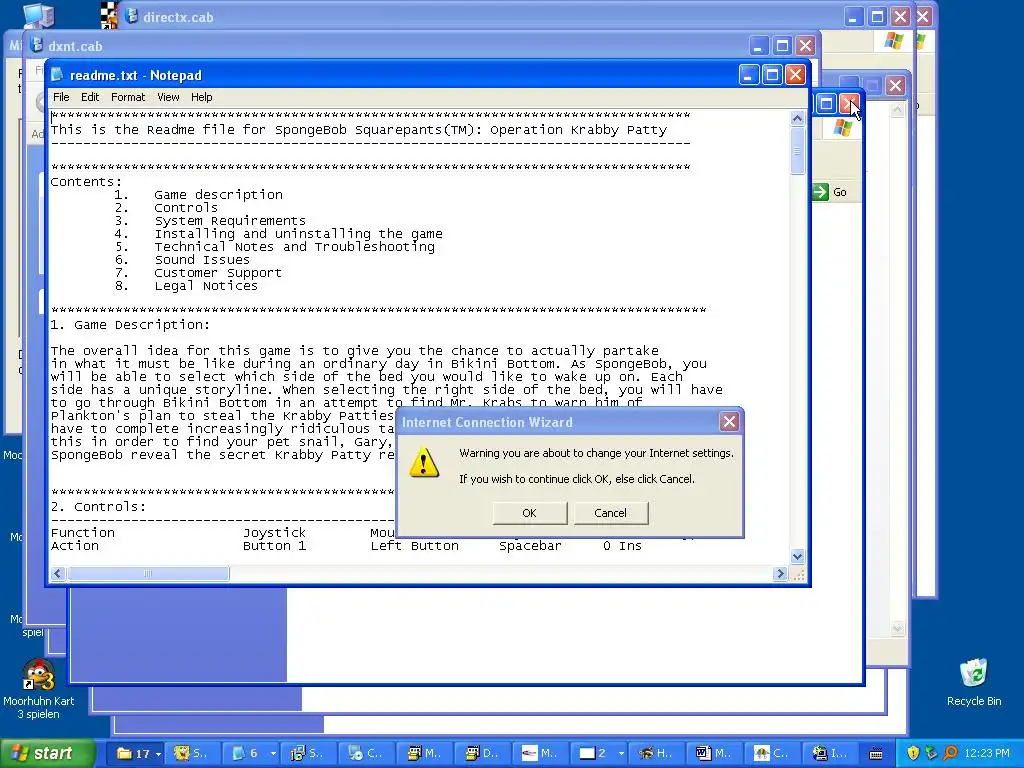Click the Notepad vertical scroll thumb

tap(797, 151)
